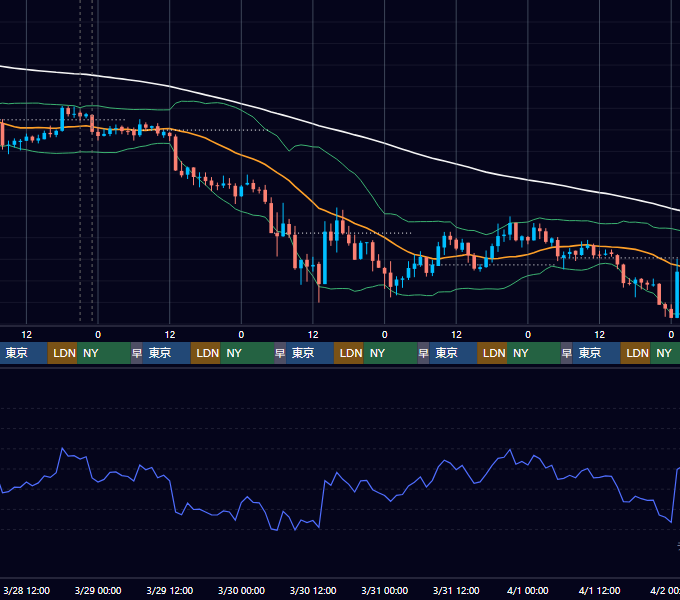Click the NY session block starting 3/29
This screenshot has height=600, width=680.
247,353
